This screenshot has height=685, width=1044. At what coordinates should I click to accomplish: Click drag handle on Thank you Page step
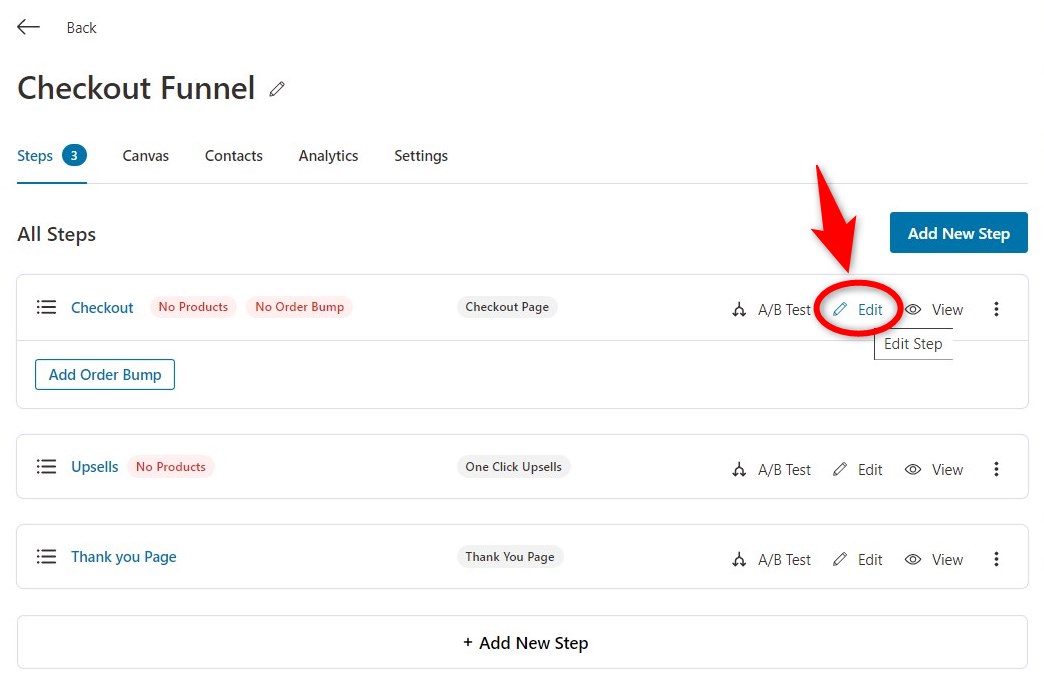(x=46, y=557)
